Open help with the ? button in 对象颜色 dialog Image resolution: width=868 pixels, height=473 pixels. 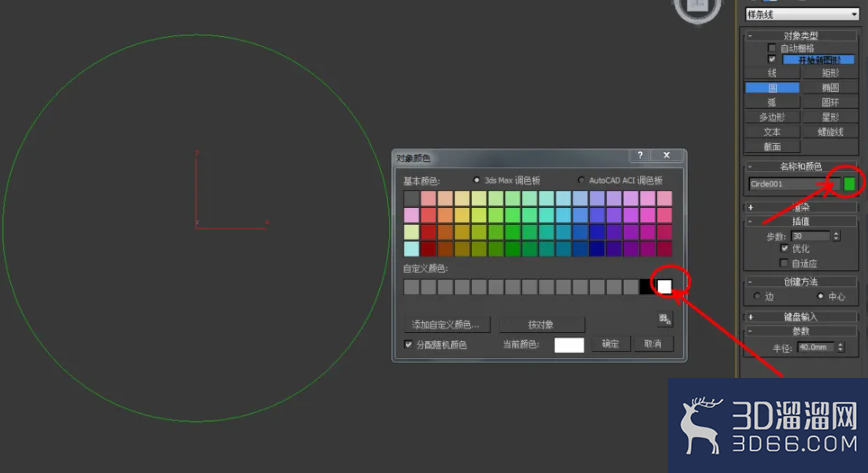[640, 155]
